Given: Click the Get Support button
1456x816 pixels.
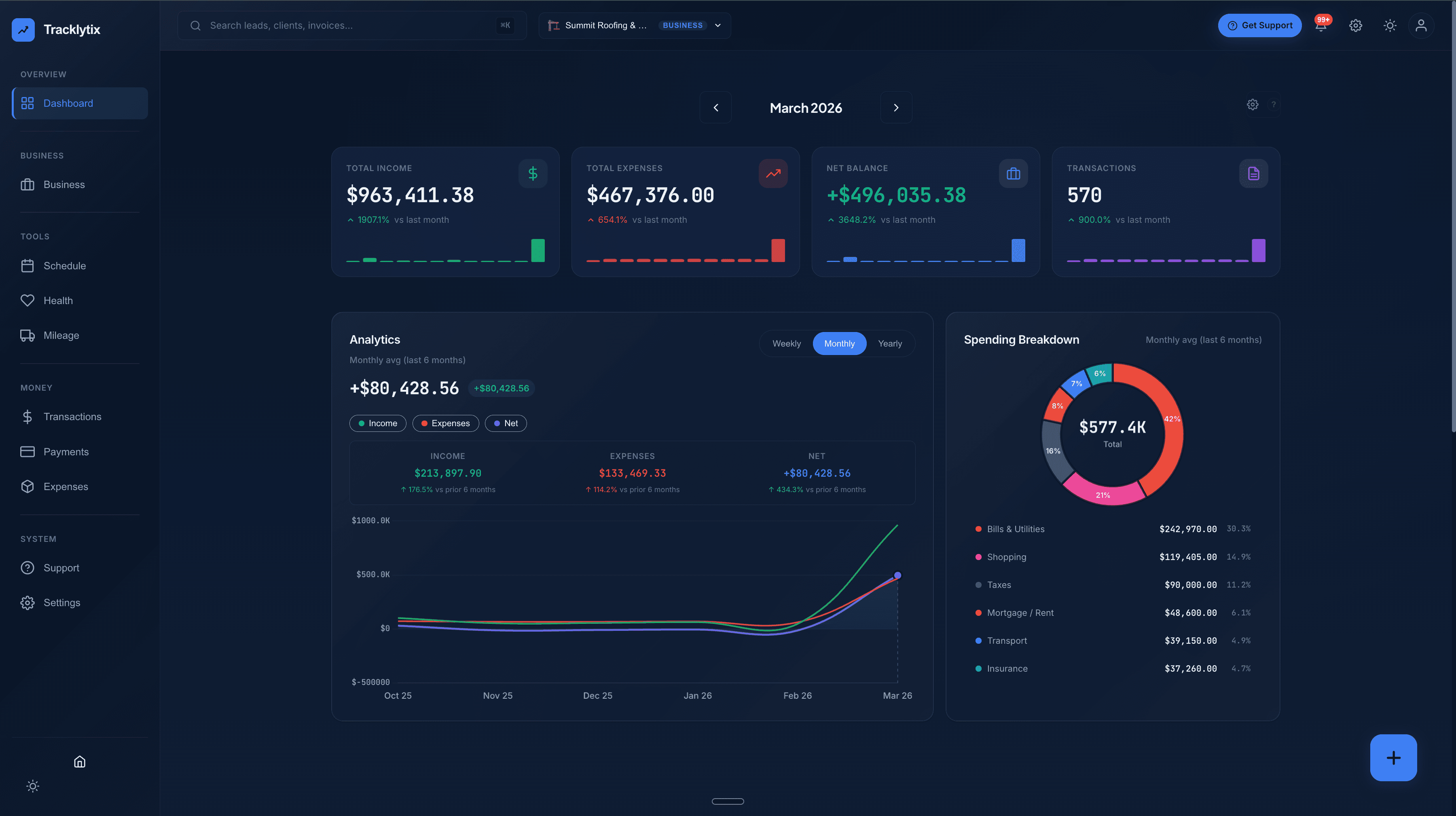Looking at the screenshot, I should tap(1260, 25).
